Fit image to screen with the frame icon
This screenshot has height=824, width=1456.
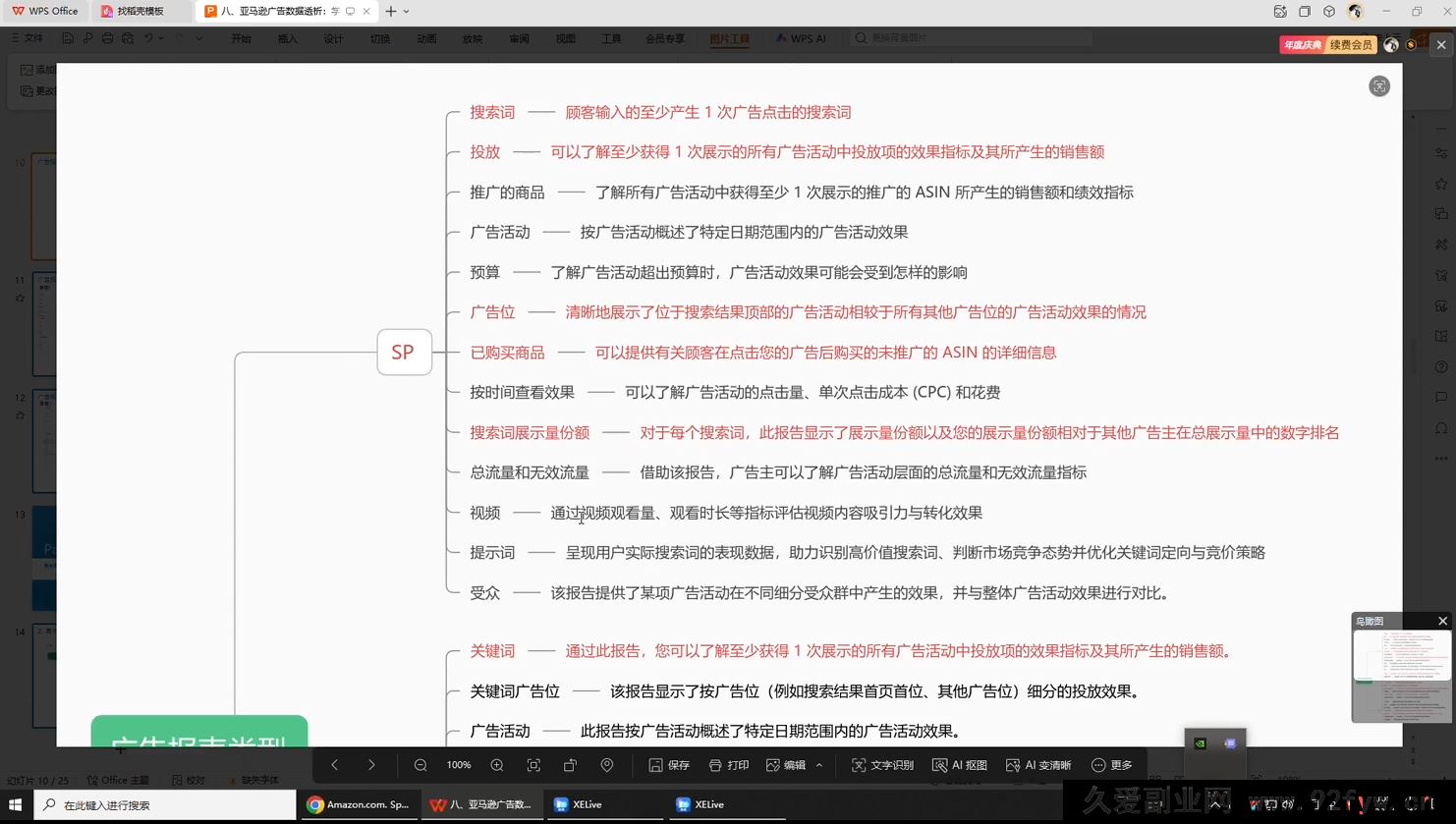(532, 764)
